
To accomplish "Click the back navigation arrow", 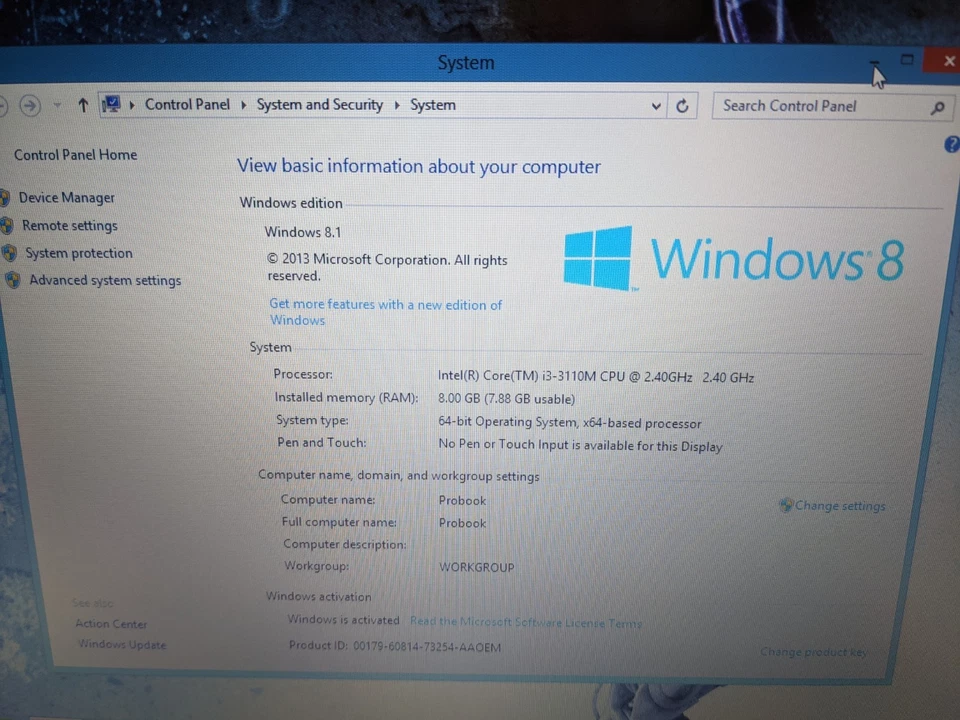I will coord(3,105).
